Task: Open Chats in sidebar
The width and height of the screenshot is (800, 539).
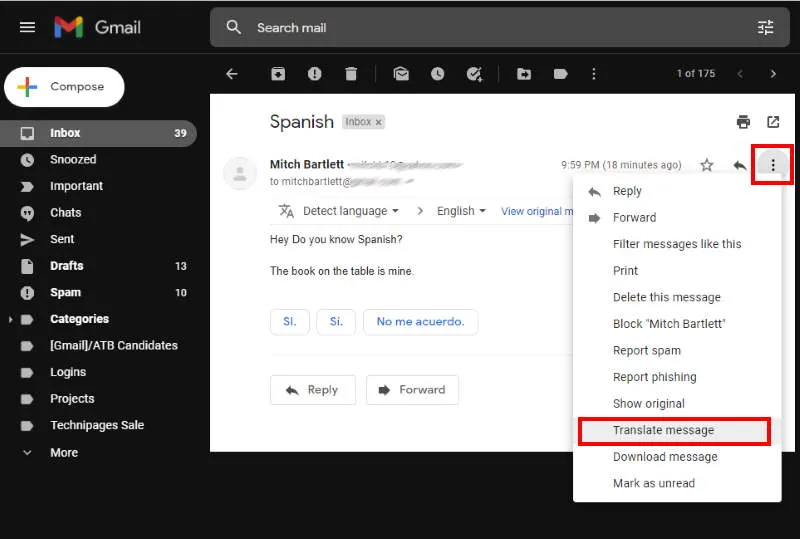Action: point(98,213)
